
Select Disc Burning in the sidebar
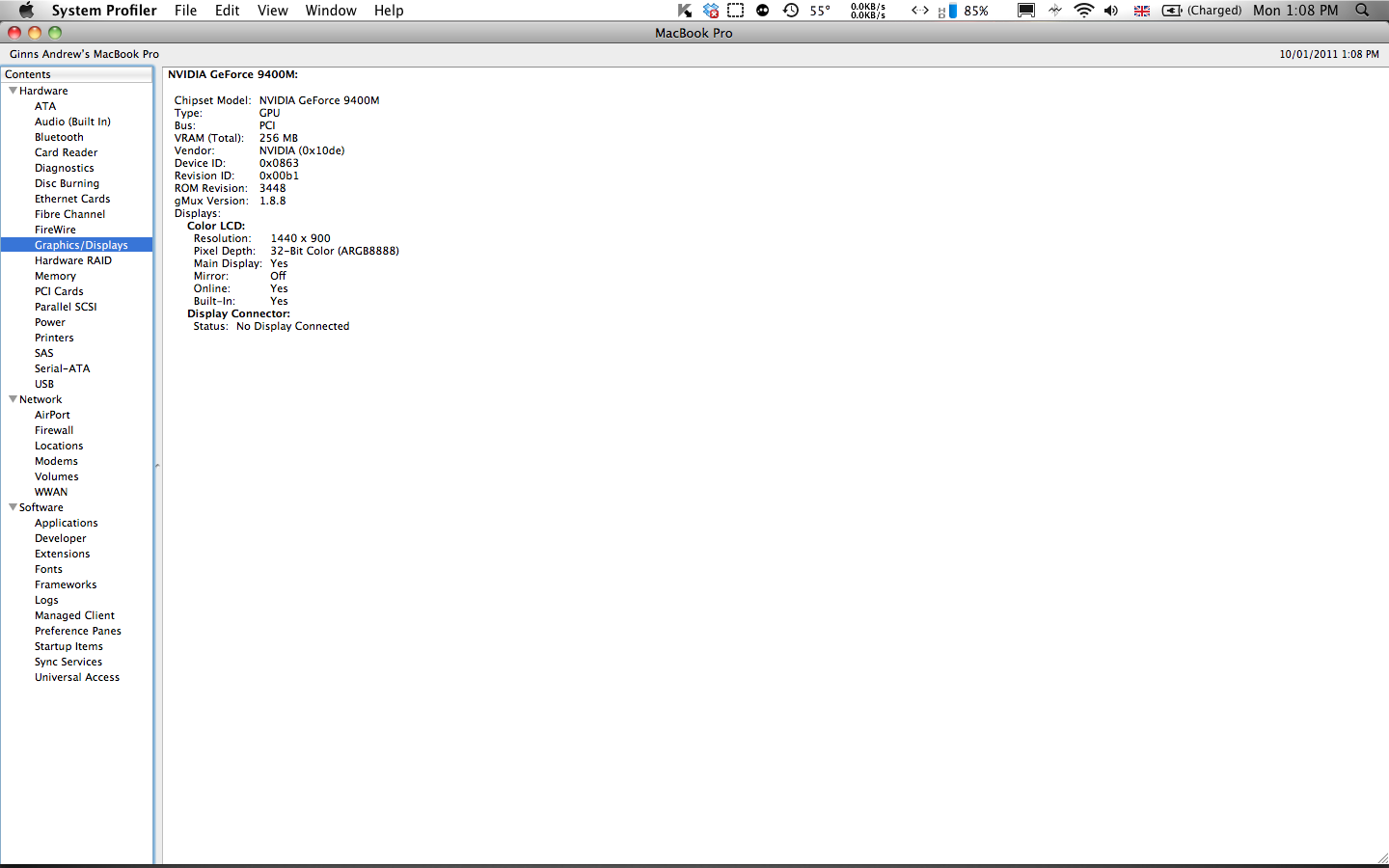(x=67, y=183)
